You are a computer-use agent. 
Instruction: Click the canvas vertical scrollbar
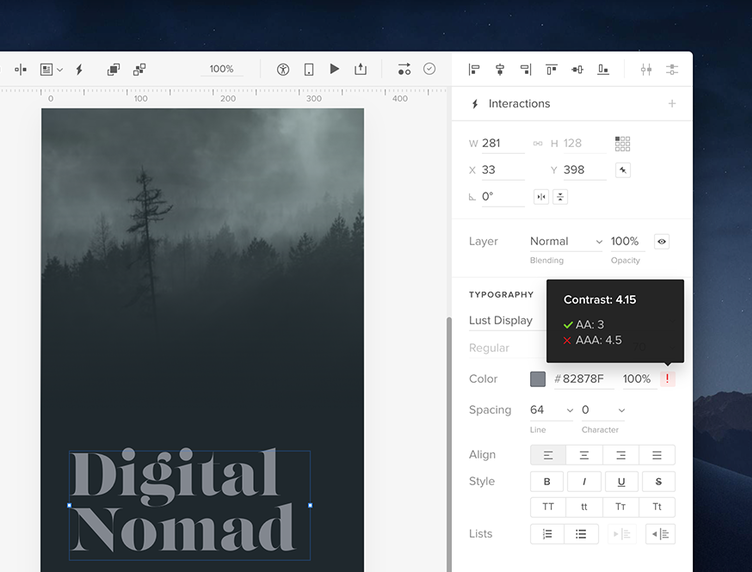pyautogui.click(x=449, y=444)
